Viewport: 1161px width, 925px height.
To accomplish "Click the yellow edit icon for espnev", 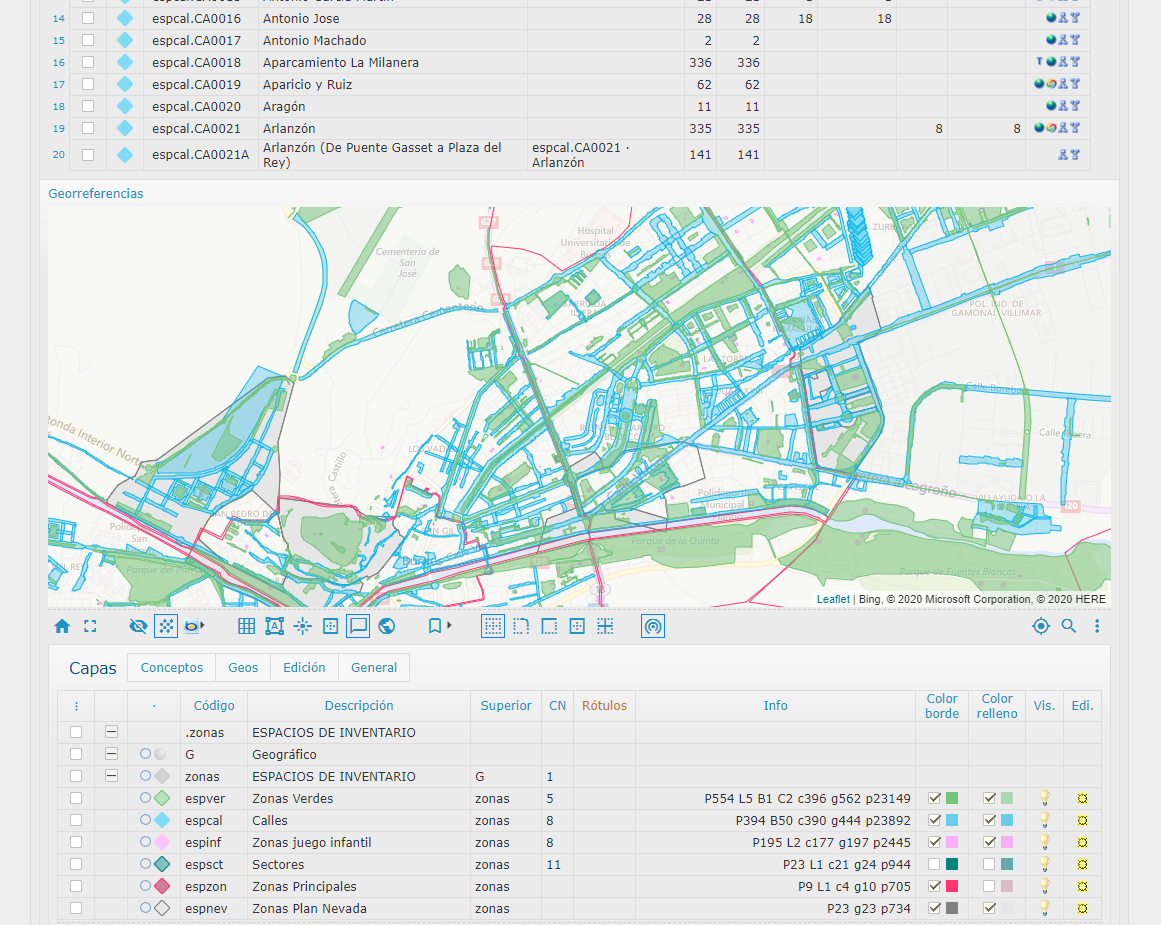I will point(1083,908).
